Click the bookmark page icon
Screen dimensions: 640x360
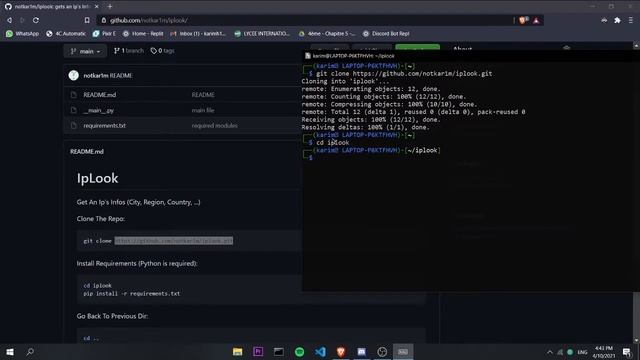[87, 20]
